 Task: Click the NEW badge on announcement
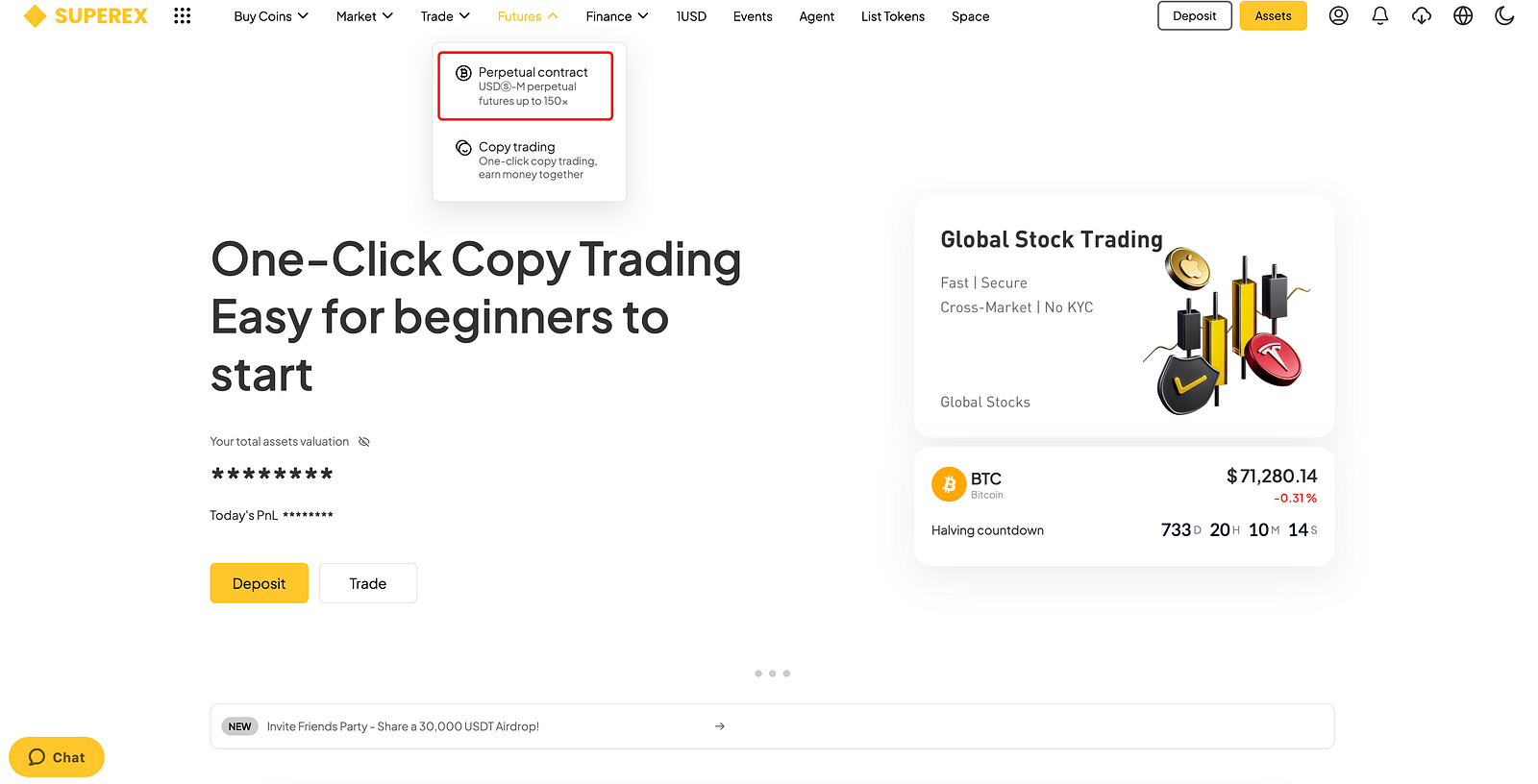coord(239,726)
